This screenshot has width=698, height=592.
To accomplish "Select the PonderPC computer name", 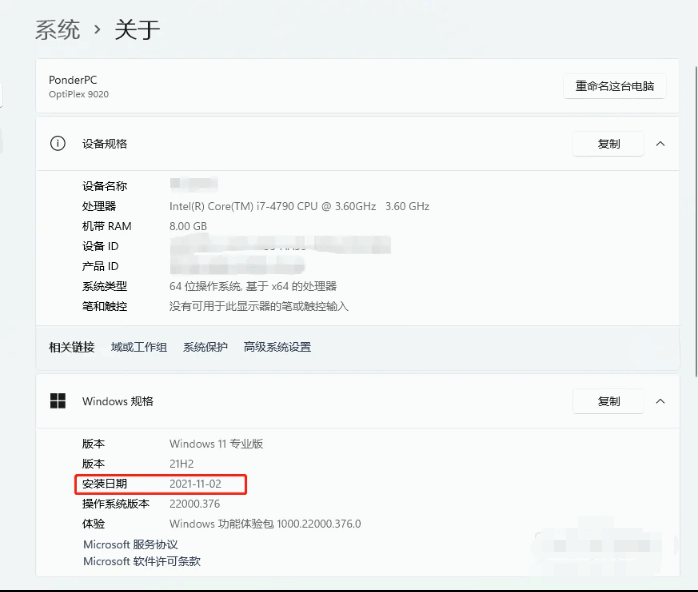I will [73, 80].
